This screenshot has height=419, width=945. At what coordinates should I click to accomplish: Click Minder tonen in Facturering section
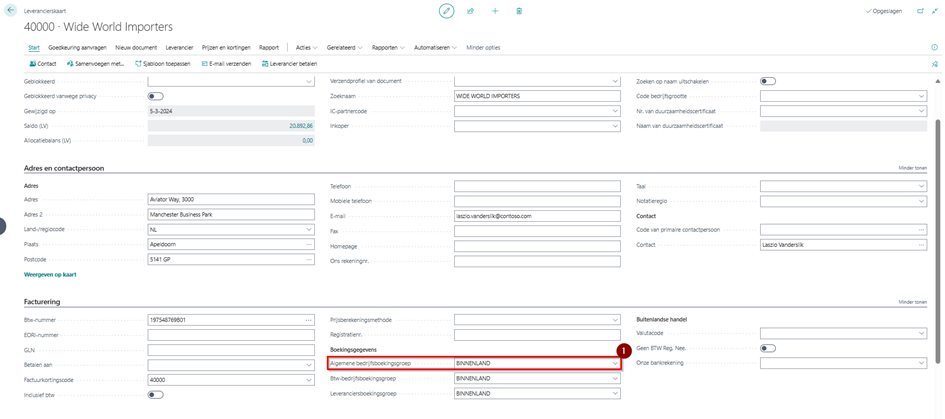[x=912, y=301]
